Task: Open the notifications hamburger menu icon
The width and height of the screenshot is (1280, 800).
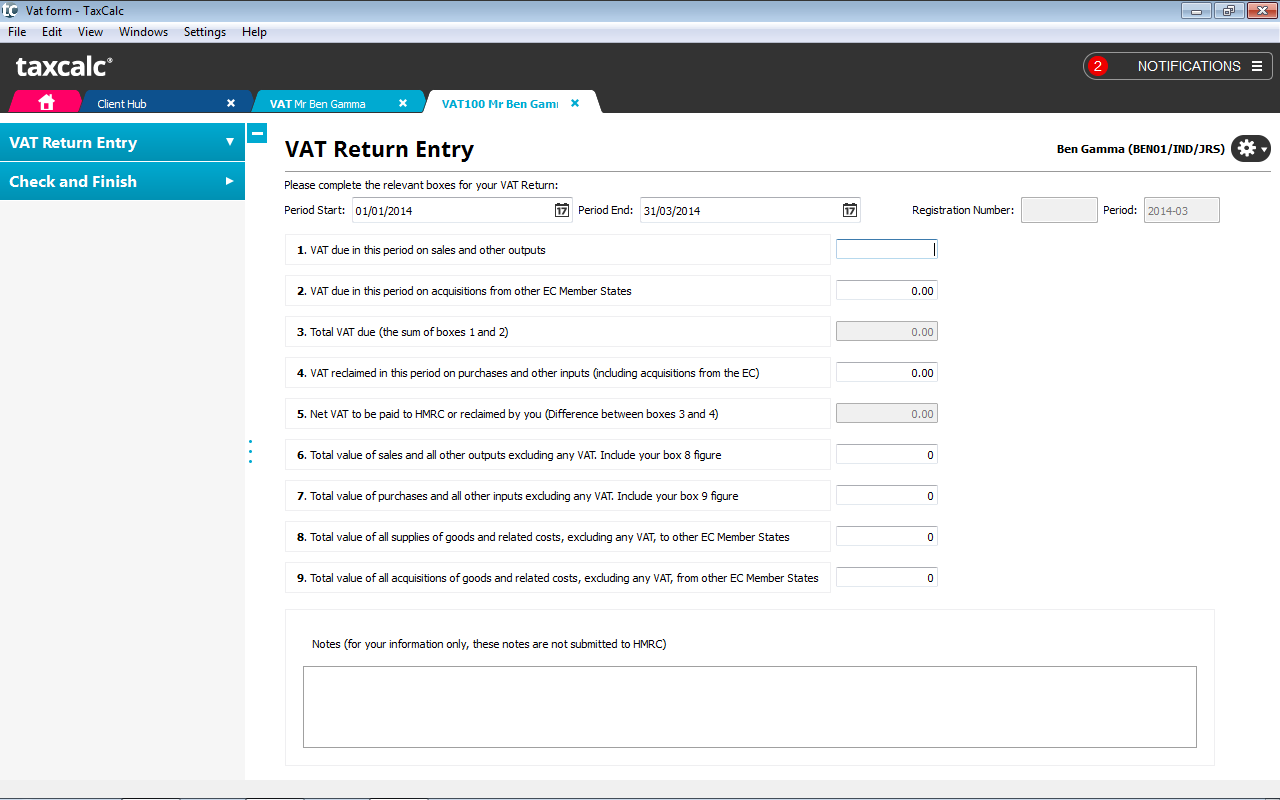Action: (1257, 66)
